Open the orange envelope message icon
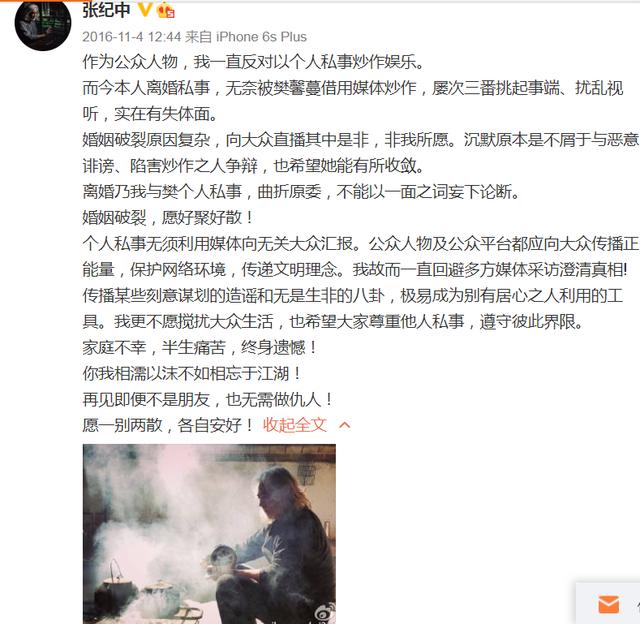Image resolution: width=640 pixels, height=624 pixels. (x=609, y=604)
